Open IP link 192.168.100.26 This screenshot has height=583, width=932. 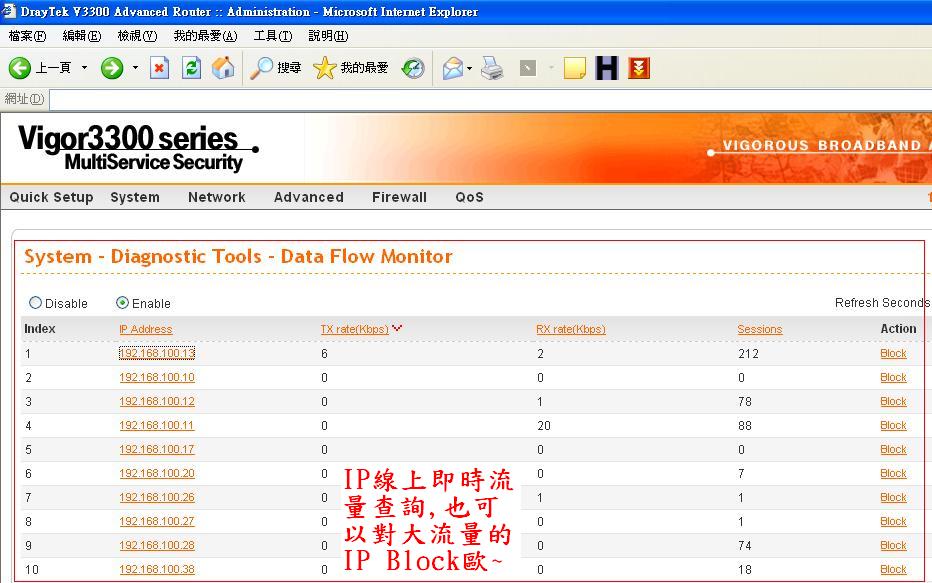point(157,497)
